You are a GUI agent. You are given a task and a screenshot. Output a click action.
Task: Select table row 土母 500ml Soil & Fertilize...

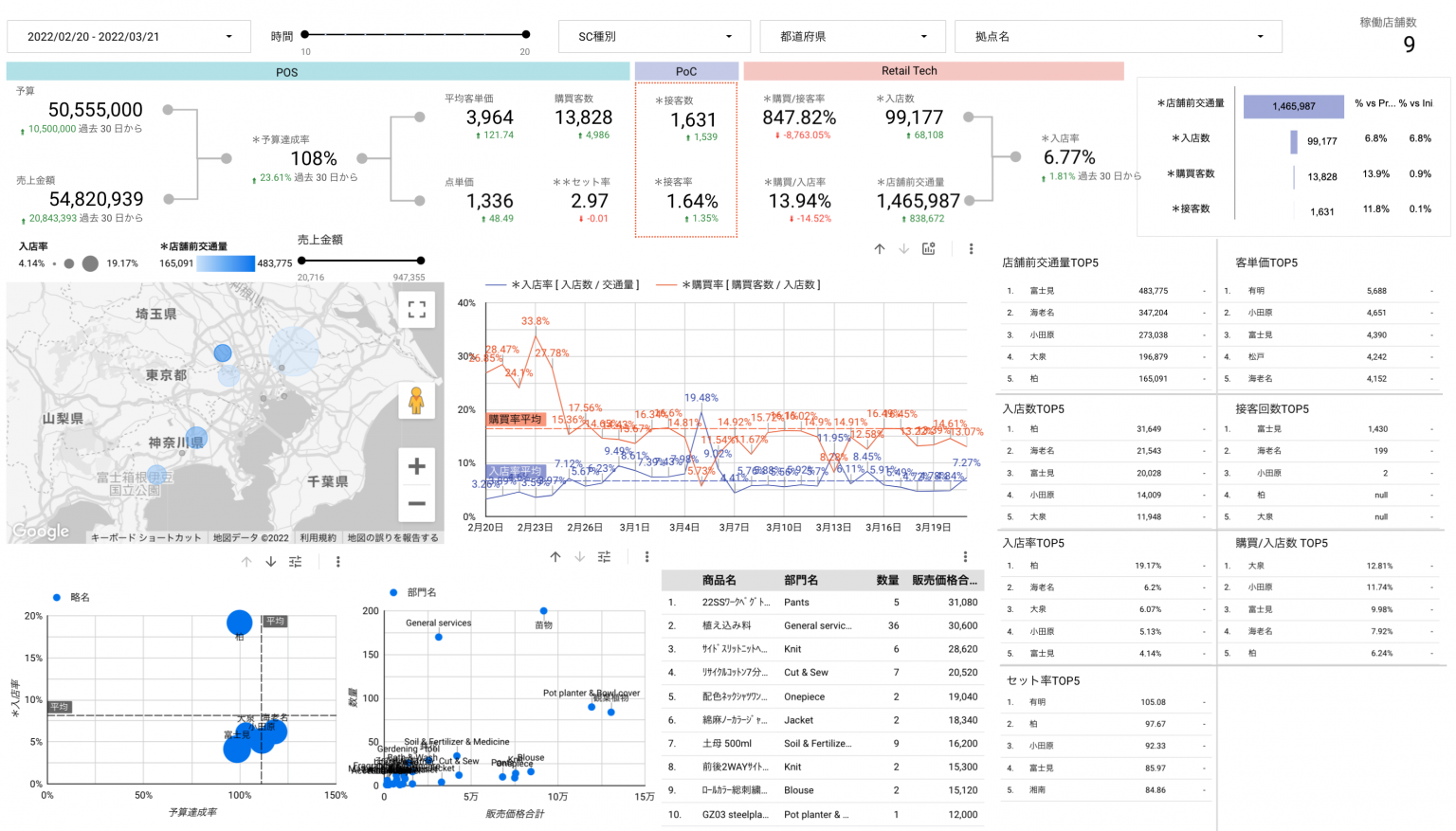click(823, 744)
